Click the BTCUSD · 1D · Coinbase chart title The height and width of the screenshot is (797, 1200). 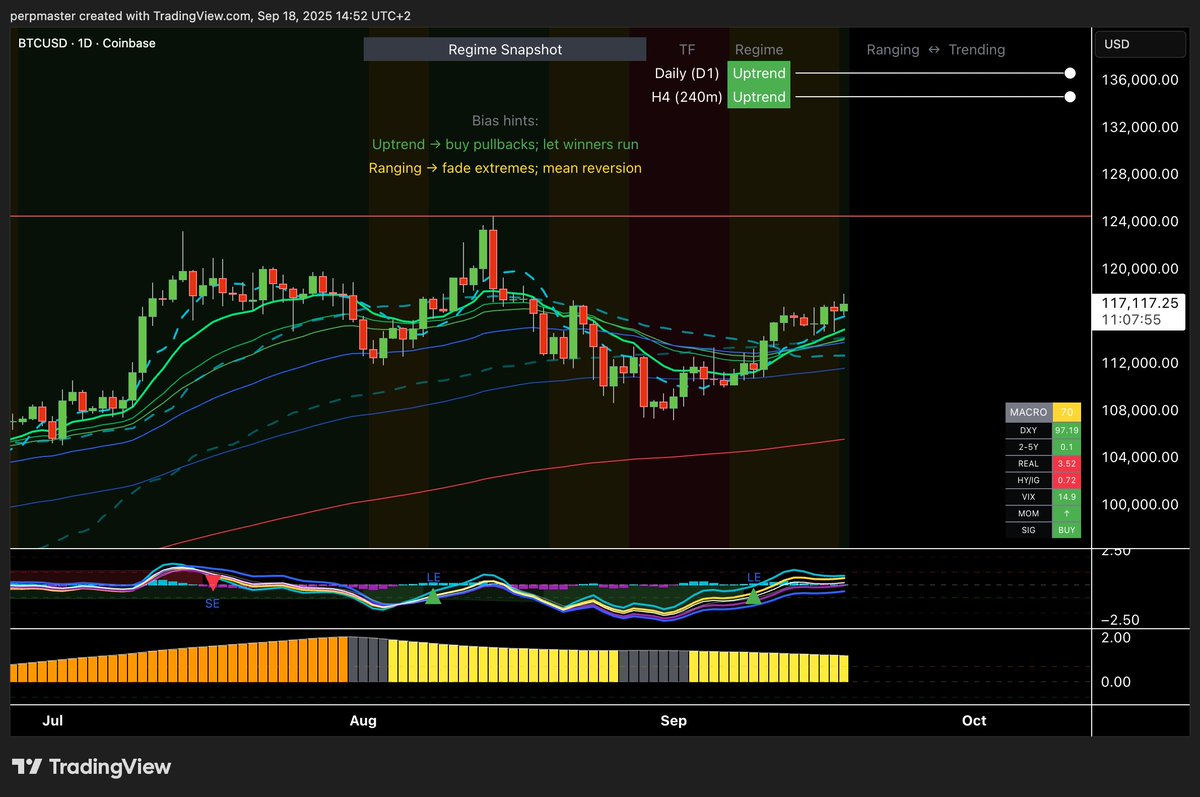(87, 43)
